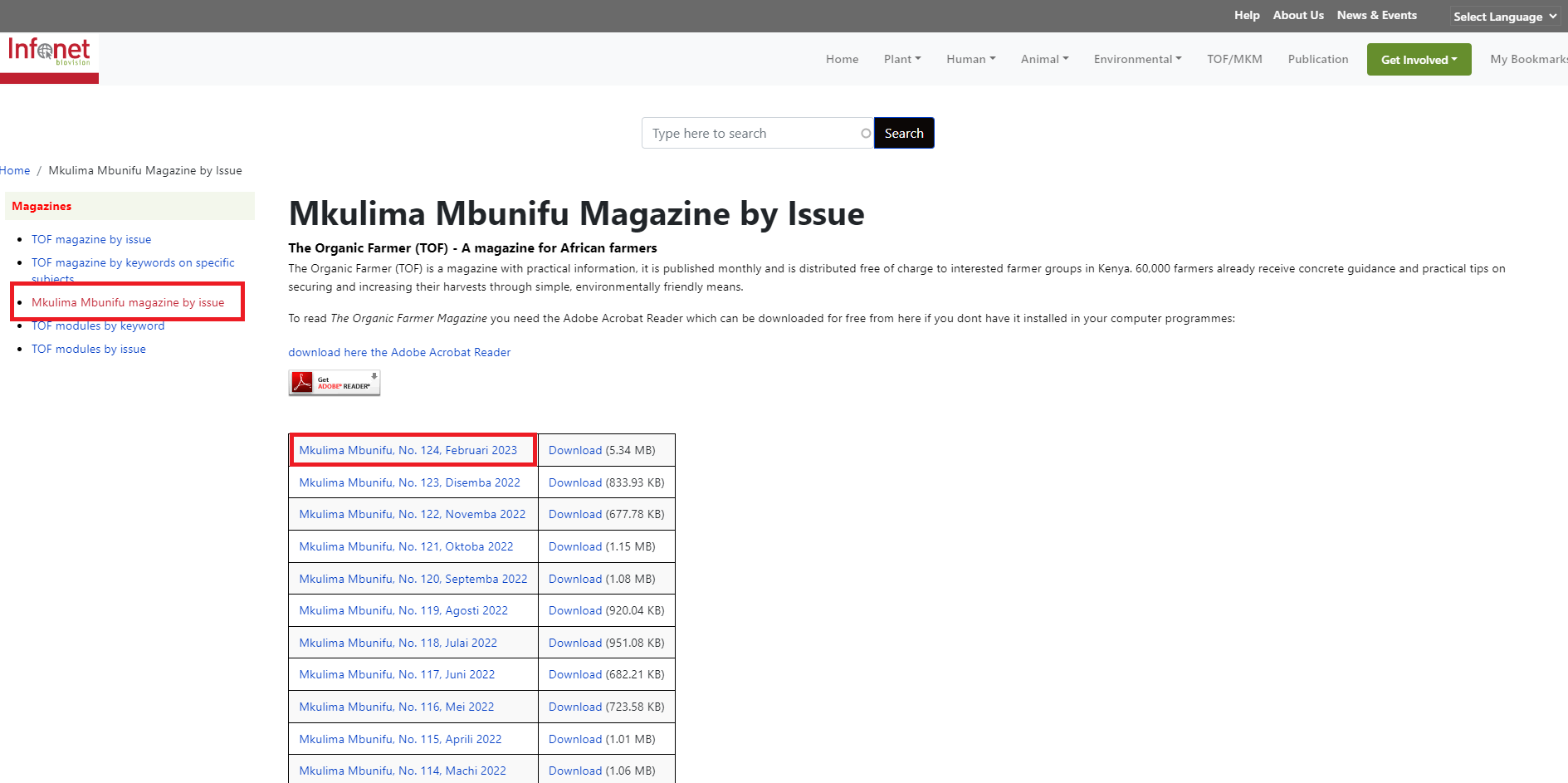Download issue No. 115 (1.01 MB)
The image size is (1568, 783).
575,739
